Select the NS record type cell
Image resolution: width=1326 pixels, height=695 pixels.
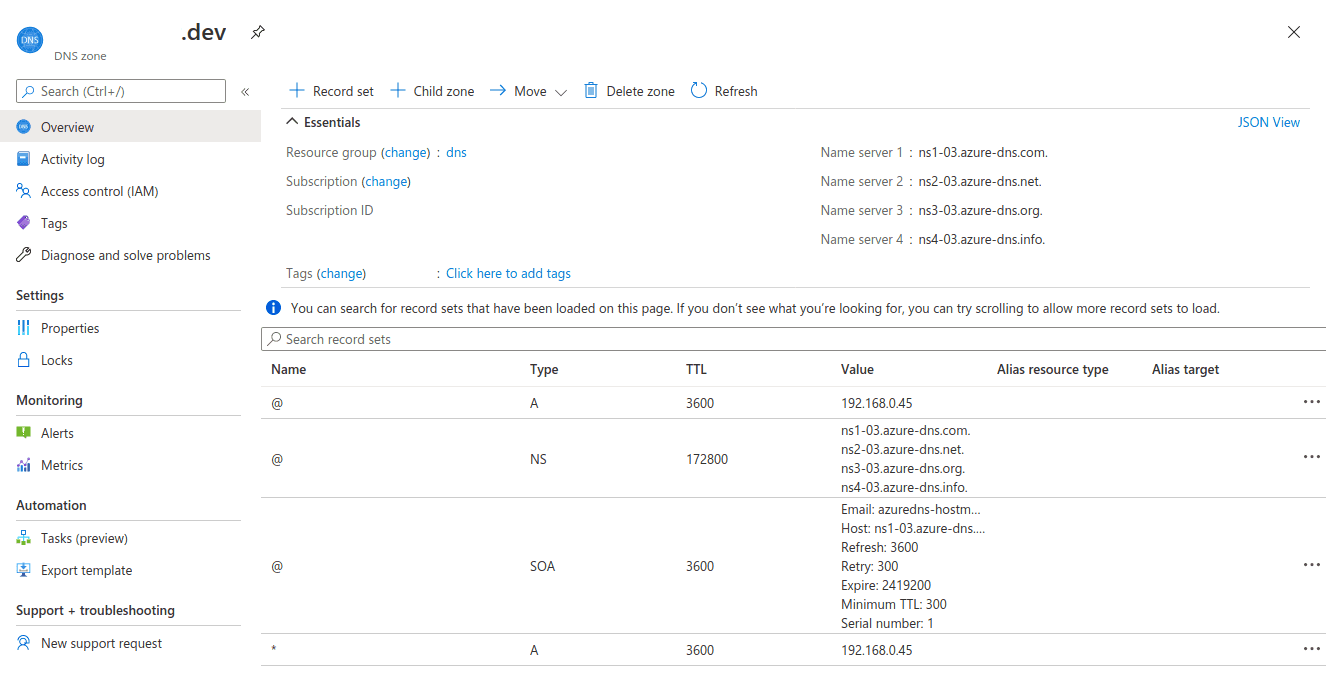coord(538,460)
